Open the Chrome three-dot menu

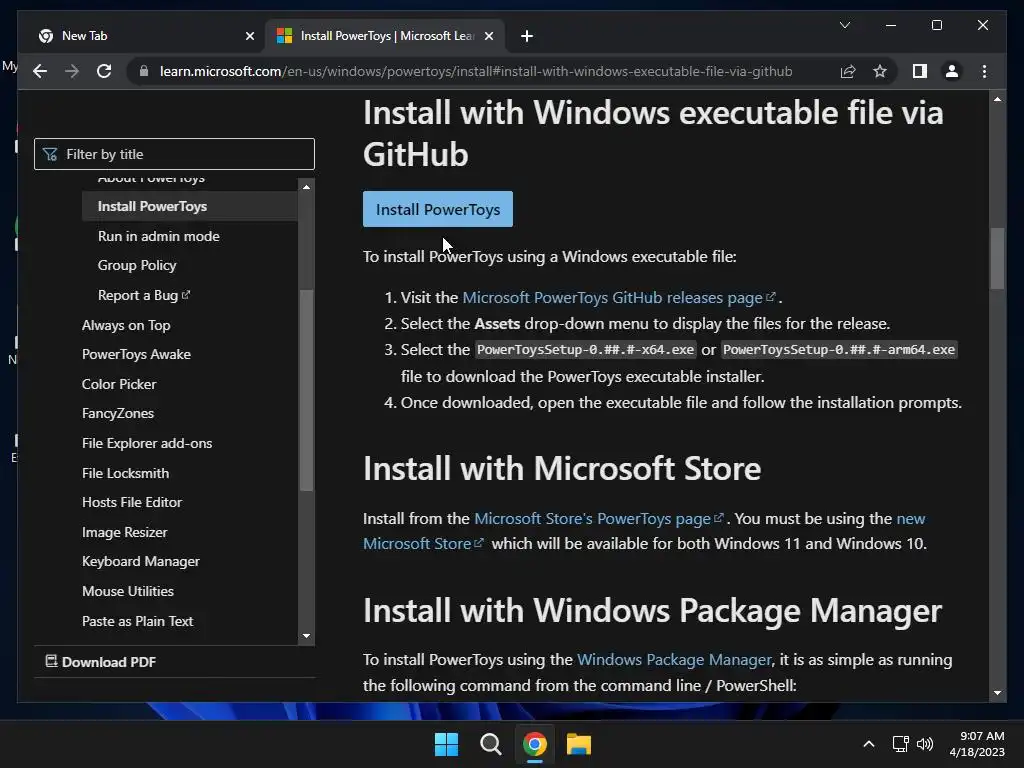(x=984, y=71)
